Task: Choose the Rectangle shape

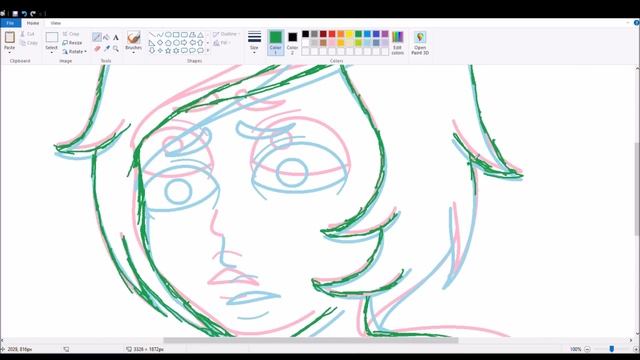Action: [x=176, y=35]
